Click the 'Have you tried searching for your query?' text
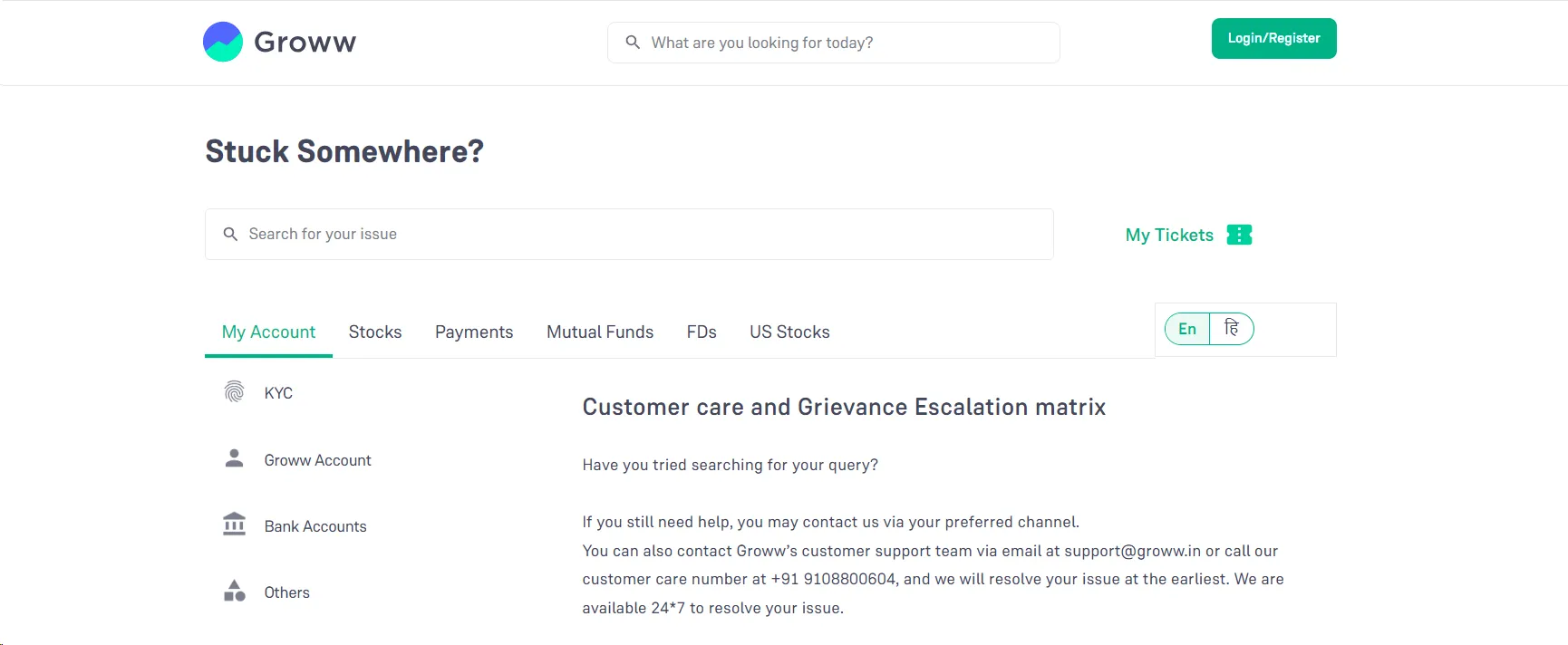This screenshot has width=1568, height=645. coord(731,465)
